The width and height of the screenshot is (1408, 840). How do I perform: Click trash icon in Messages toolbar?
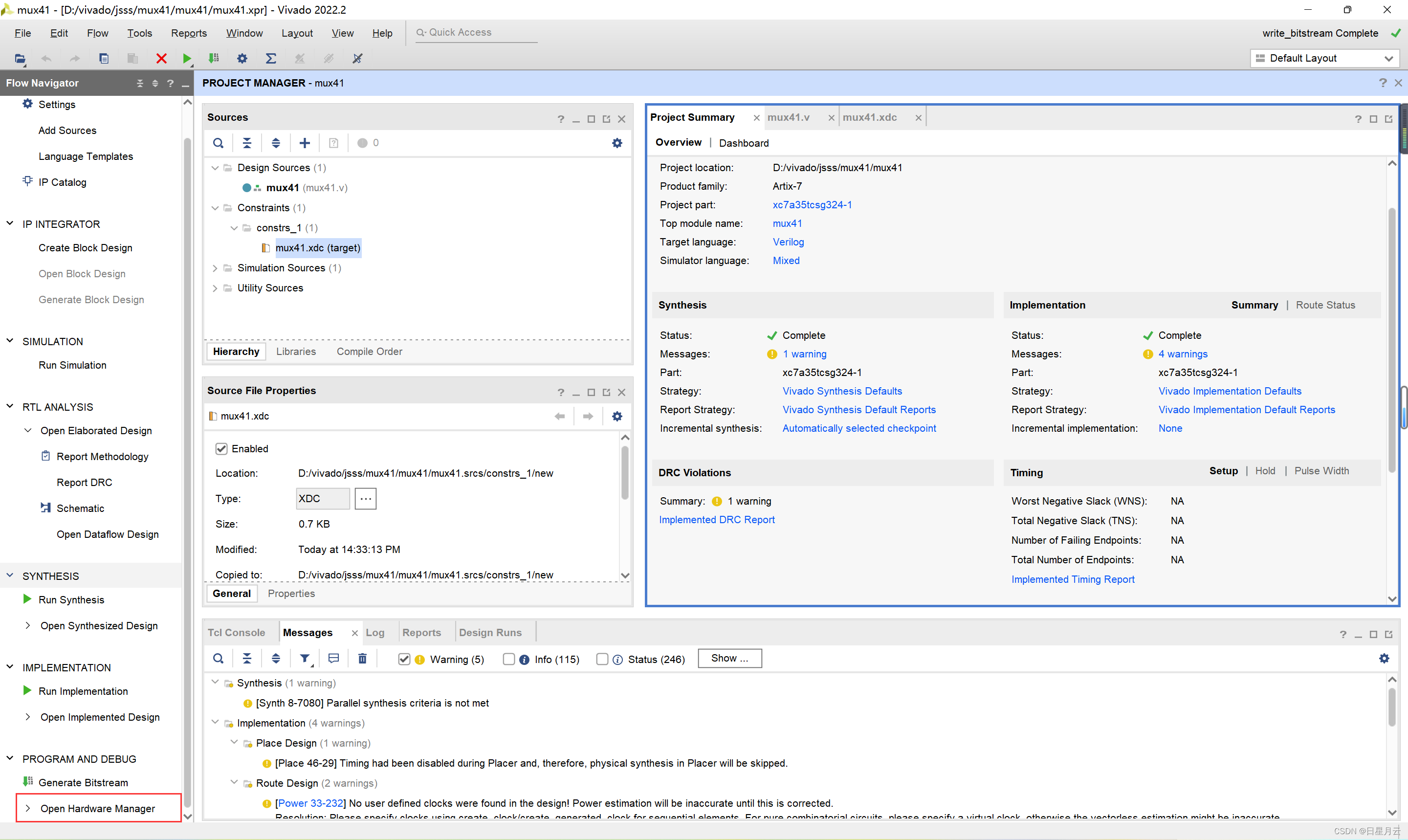point(362,658)
